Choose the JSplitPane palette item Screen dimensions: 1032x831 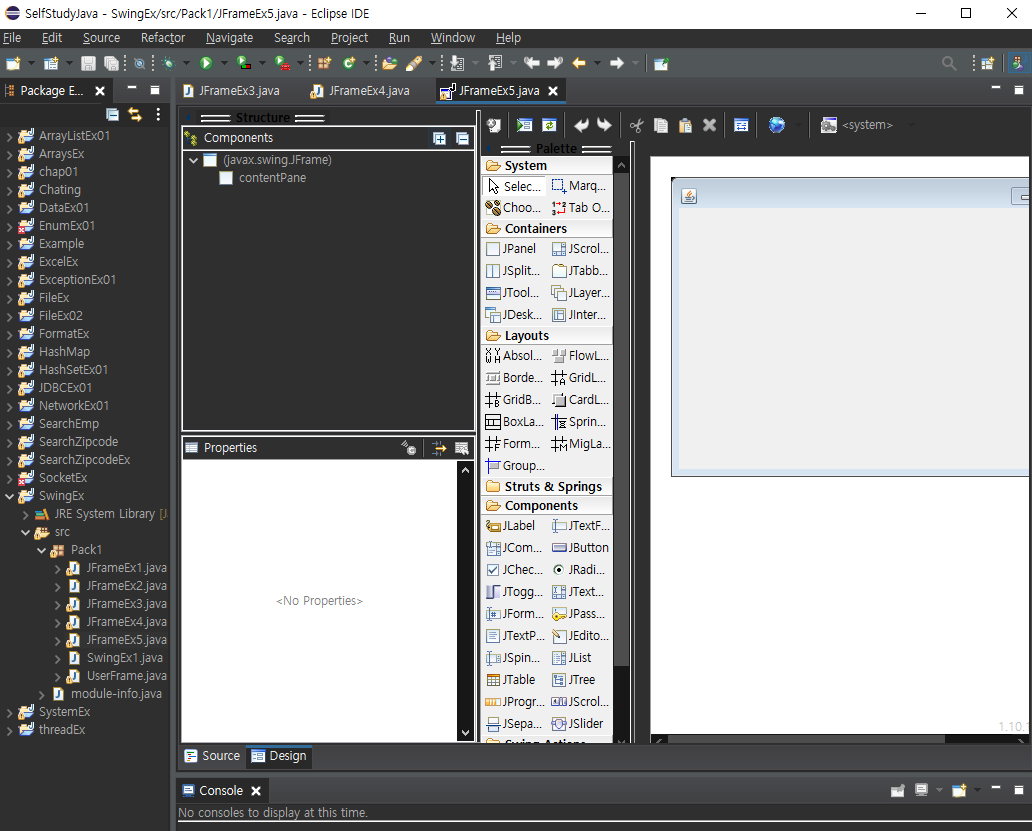[x=512, y=270]
